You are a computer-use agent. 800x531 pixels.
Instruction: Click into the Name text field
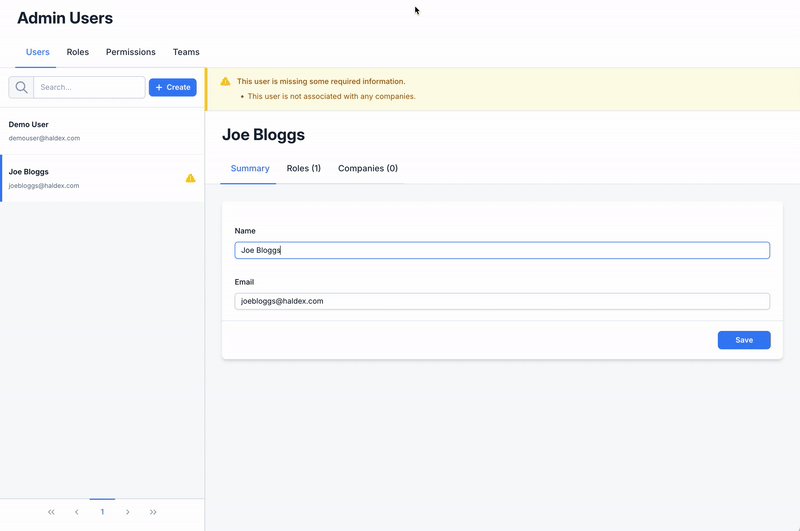[x=502, y=250]
